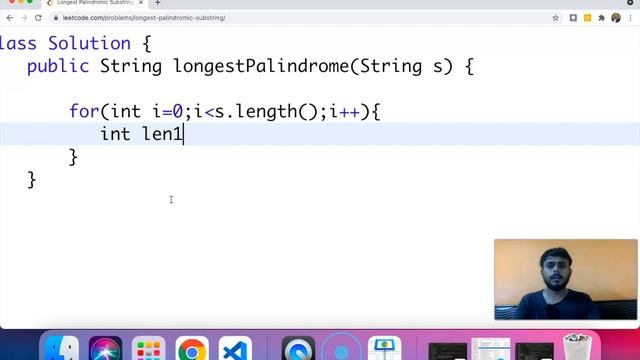The width and height of the screenshot is (640, 360).
Task: Click the browser forward arrow
Action: coord(24,18)
